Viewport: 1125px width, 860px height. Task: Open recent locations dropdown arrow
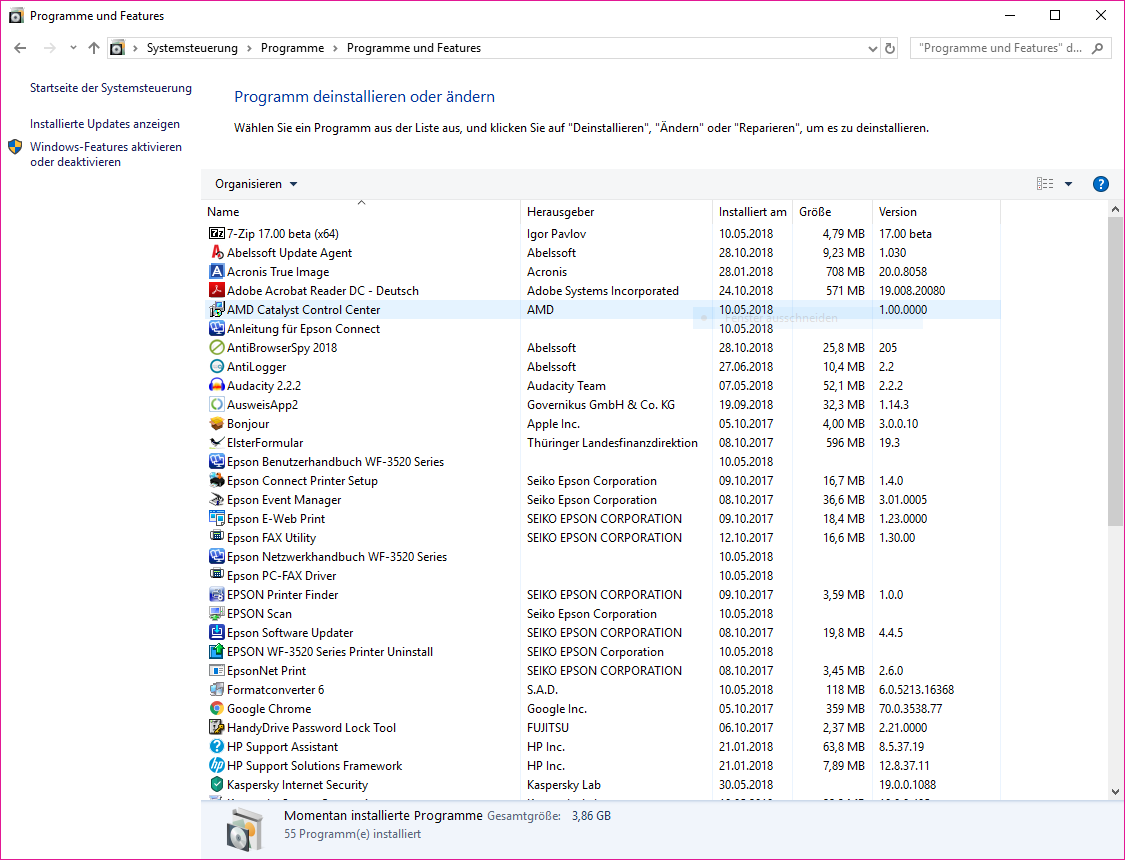pyautogui.click(x=73, y=48)
